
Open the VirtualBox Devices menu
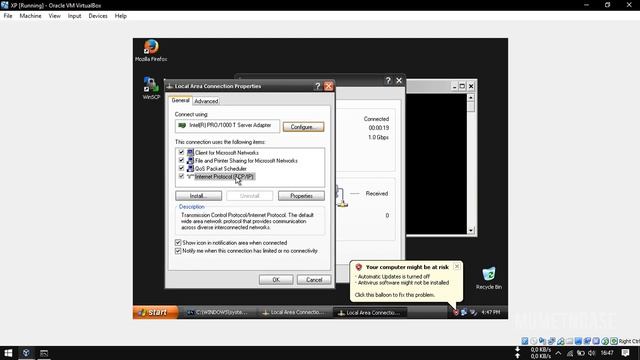[98, 16]
